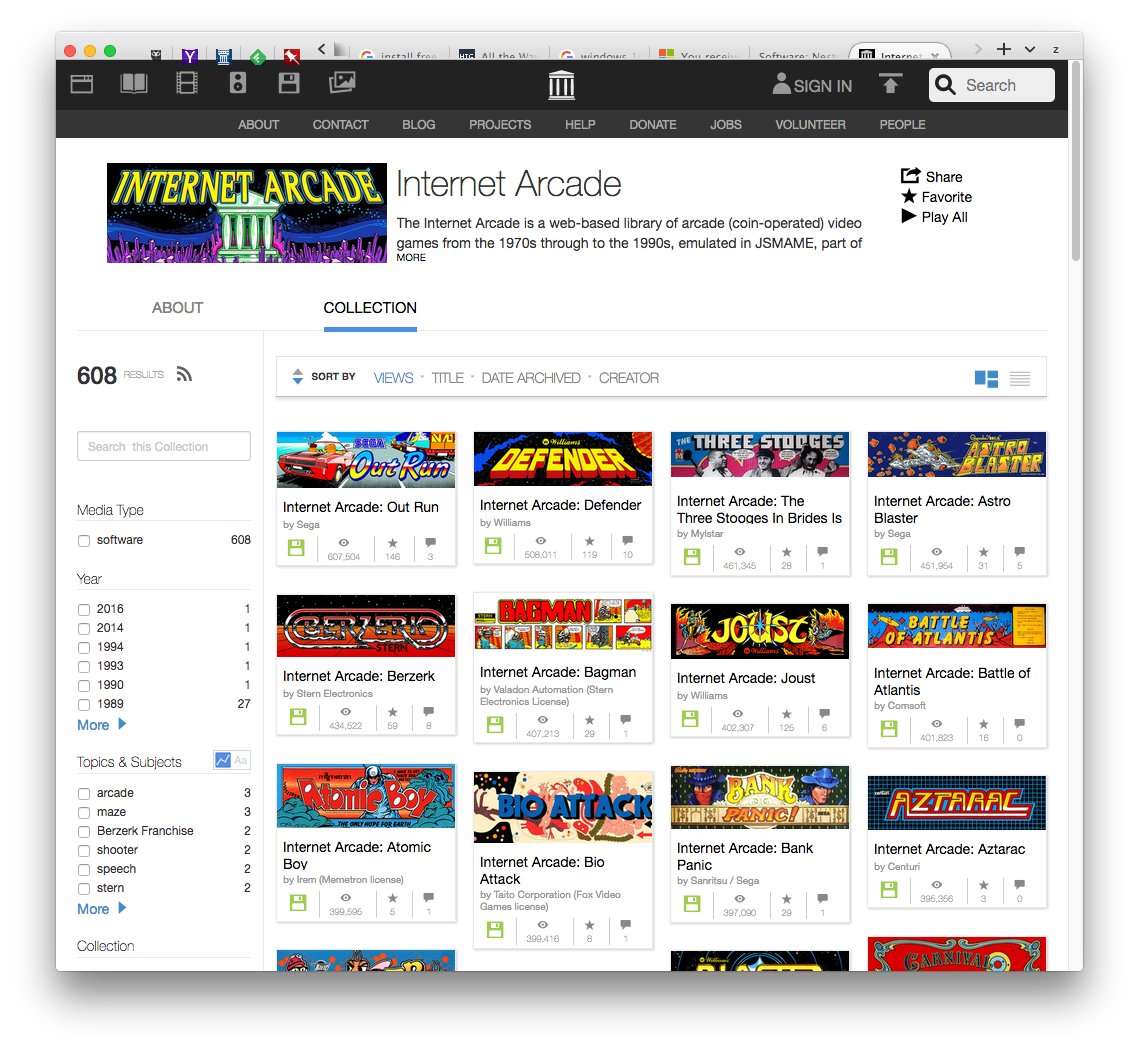
Task: Check the 2016 year checkbox
Action: coord(84,609)
